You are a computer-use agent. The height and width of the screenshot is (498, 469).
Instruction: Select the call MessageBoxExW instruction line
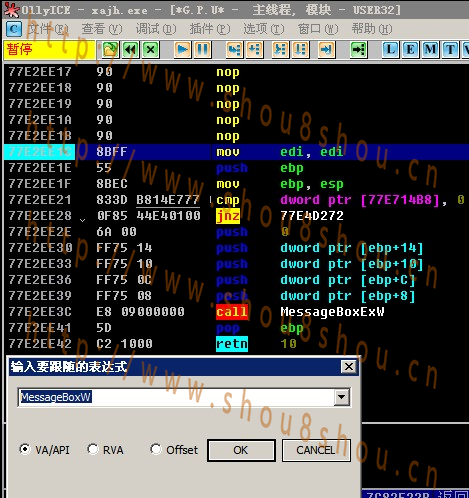pos(236,312)
